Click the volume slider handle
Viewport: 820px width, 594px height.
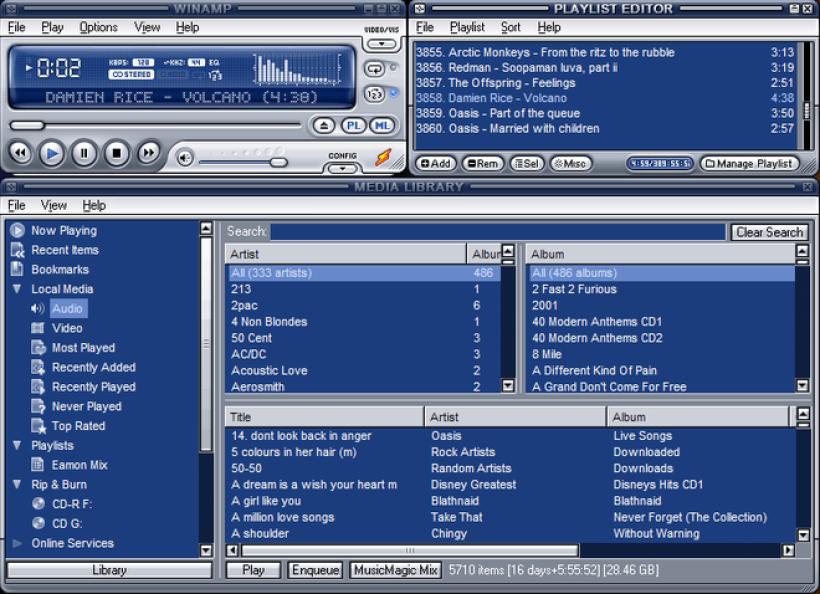point(278,162)
